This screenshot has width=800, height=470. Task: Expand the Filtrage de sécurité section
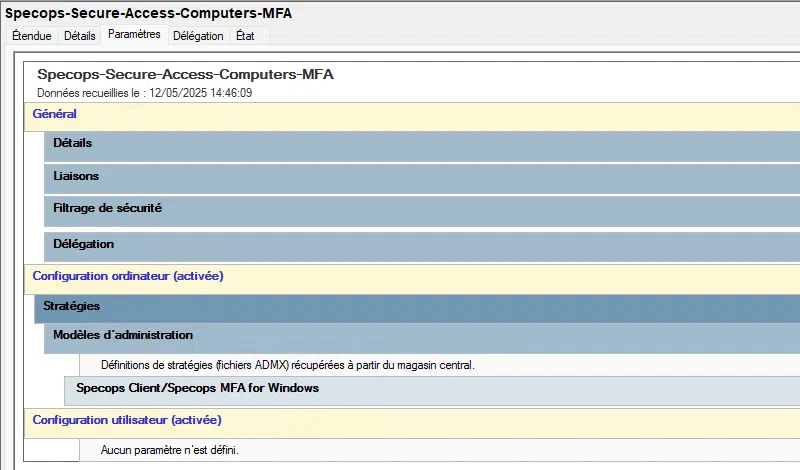pos(108,209)
